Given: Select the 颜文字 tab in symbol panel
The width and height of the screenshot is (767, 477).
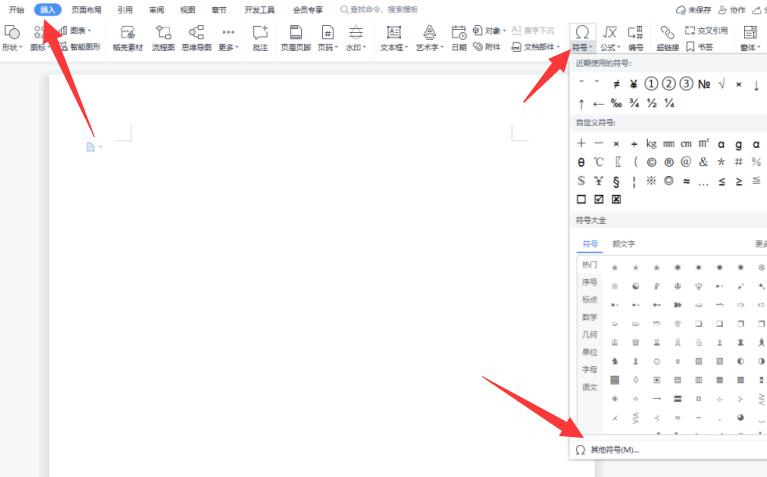Looking at the screenshot, I should [623, 244].
